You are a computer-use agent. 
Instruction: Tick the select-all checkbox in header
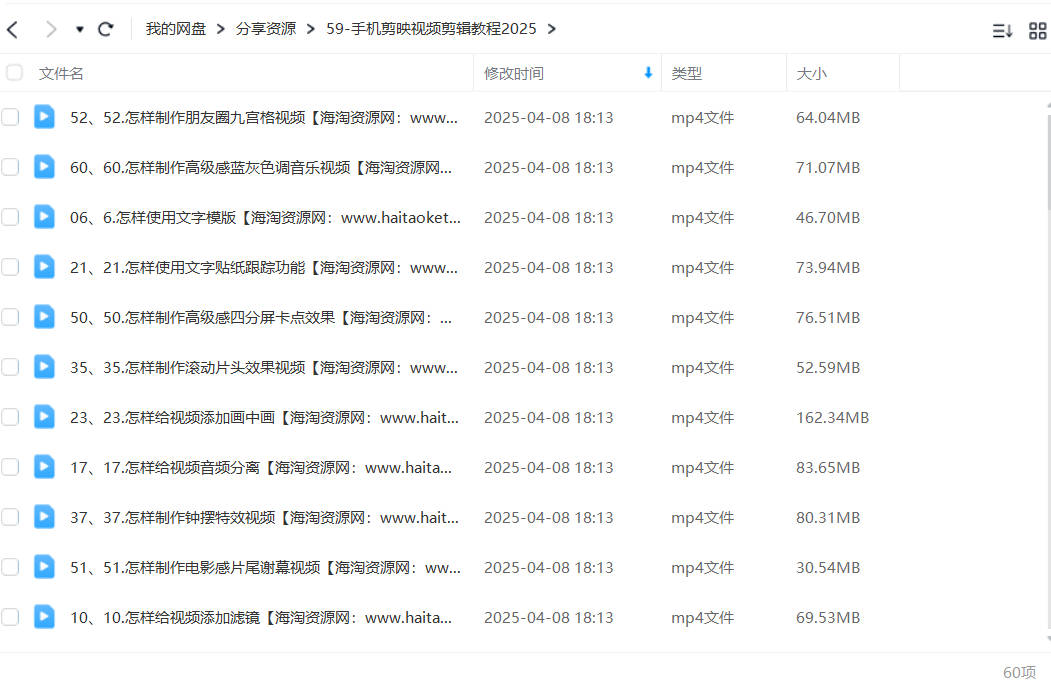[x=14, y=73]
